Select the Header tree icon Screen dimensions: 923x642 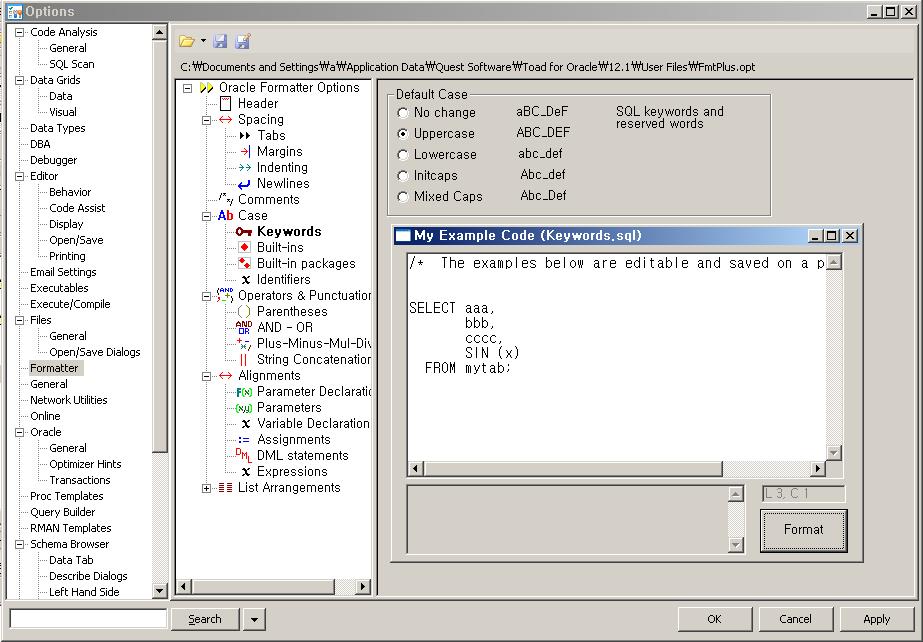tap(225, 104)
